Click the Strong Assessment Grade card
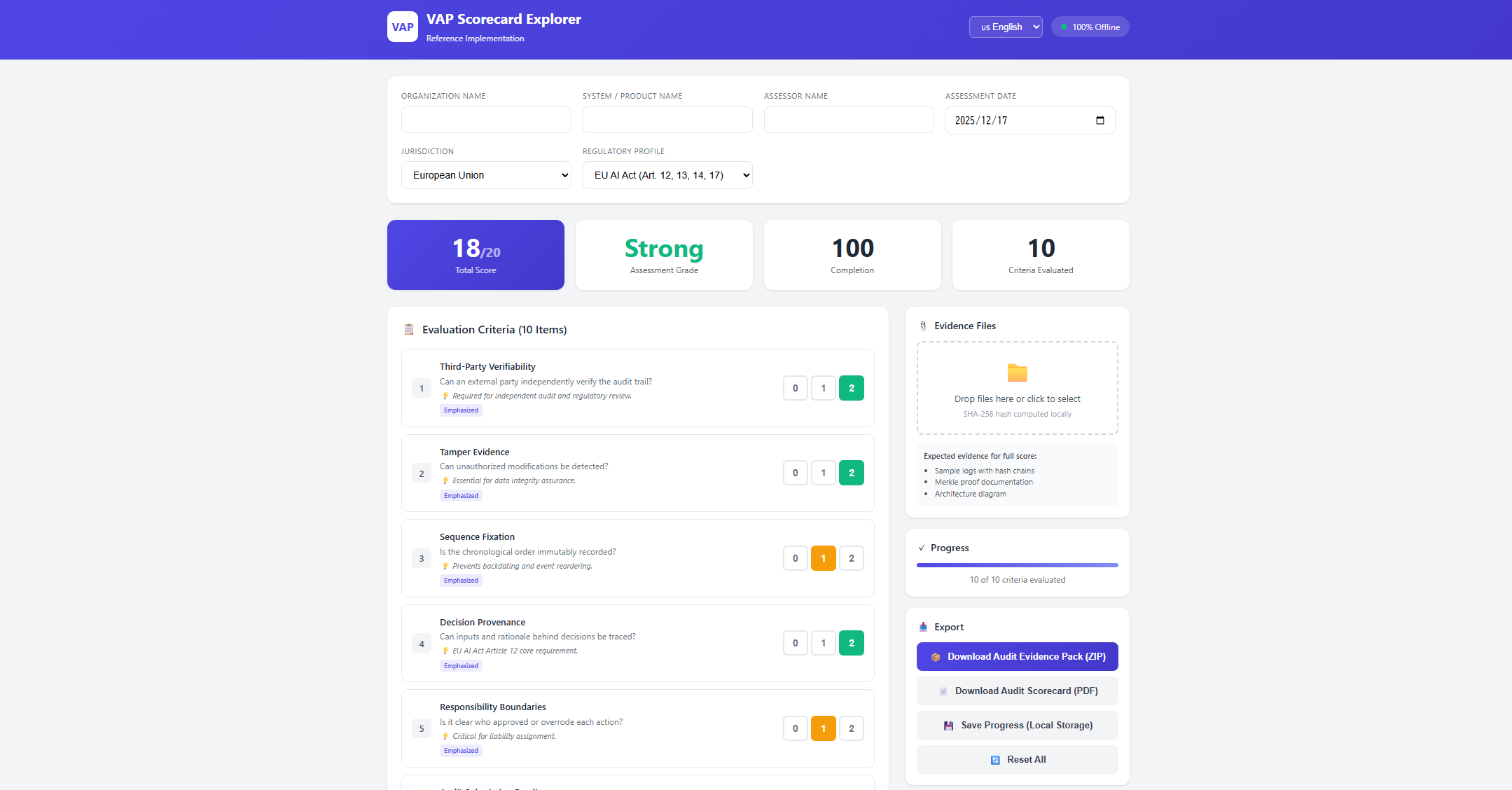This screenshot has width=1512, height=790. (x=663, y=255)
